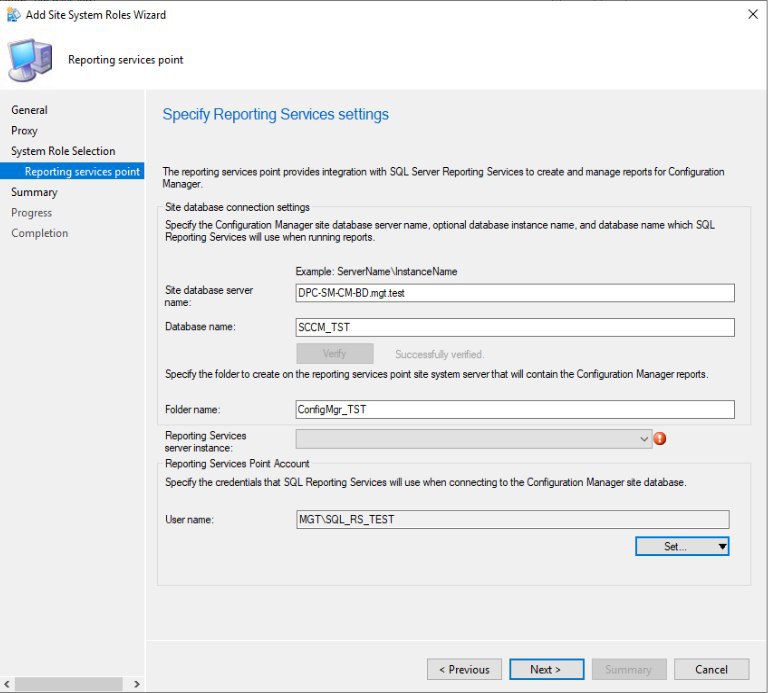768x693 pixels.
Task: Open the Reporting Services server instance dropdown
Action: tap(474, 439)
